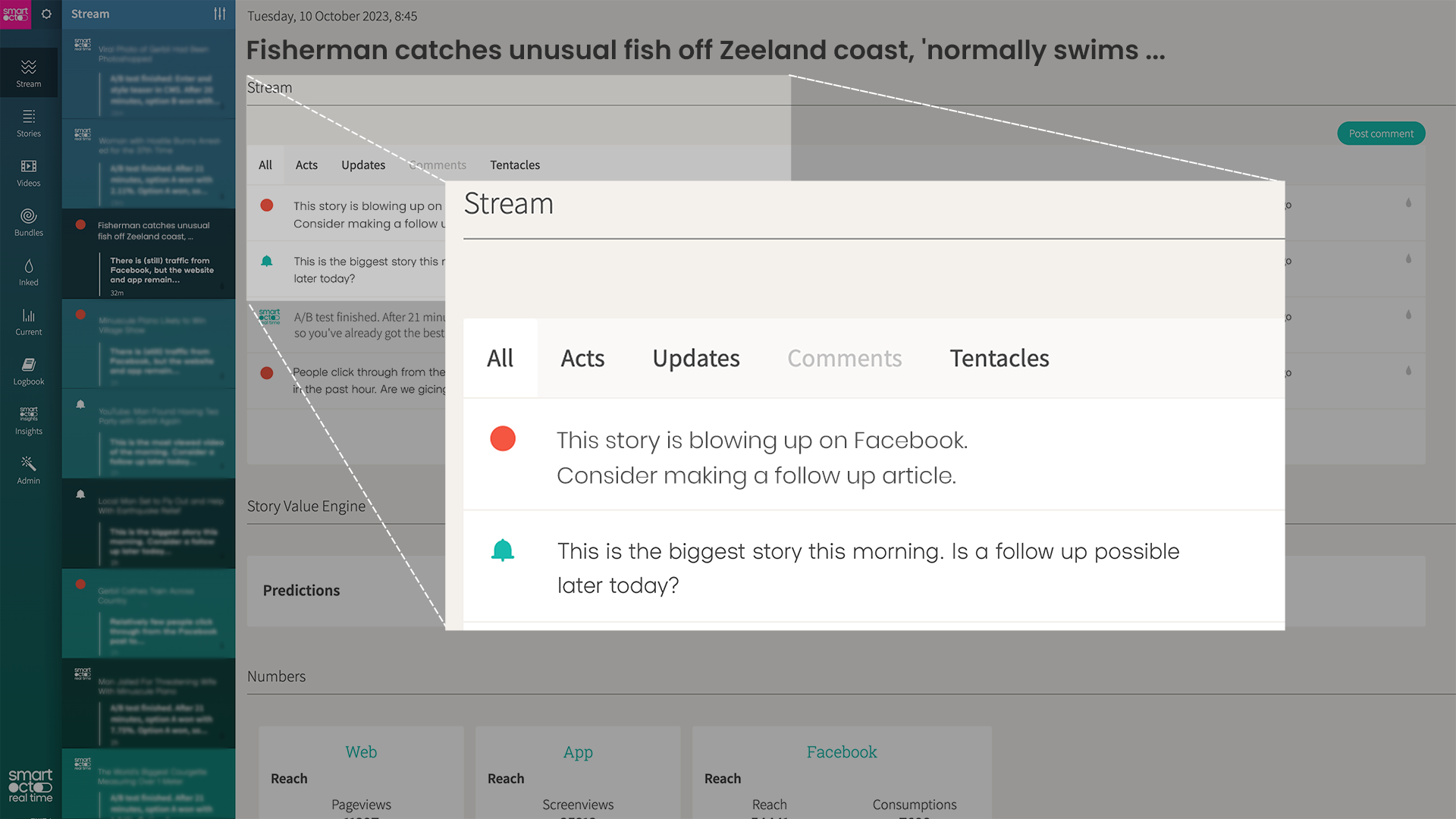Select the All tab in Stream
1456x819 pixels.
(265, 165)
